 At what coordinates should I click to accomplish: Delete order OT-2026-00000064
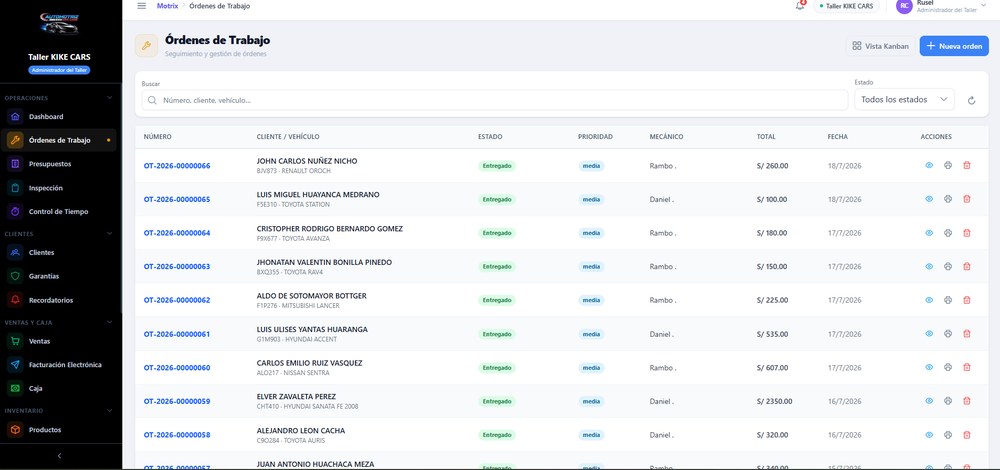point(967,233)
